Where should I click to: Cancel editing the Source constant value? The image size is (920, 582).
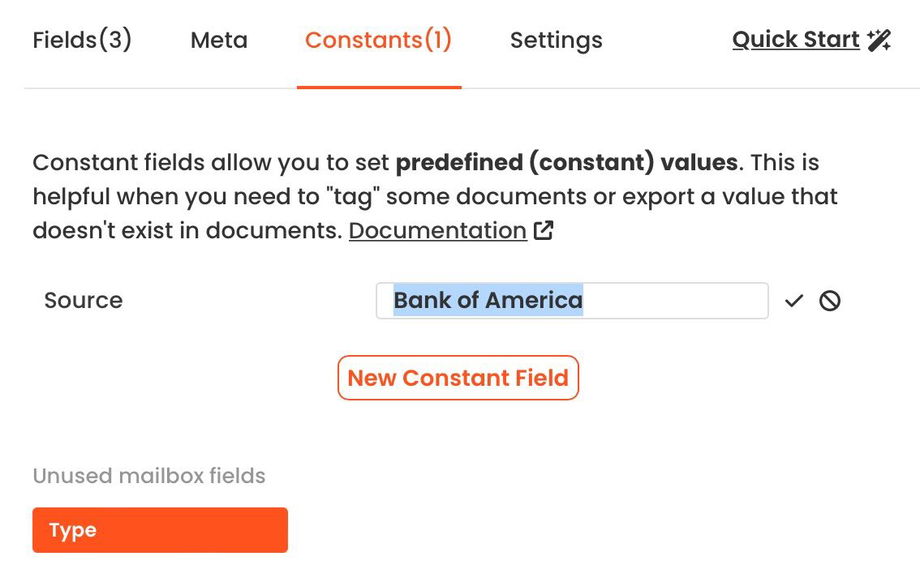point(829,301)
